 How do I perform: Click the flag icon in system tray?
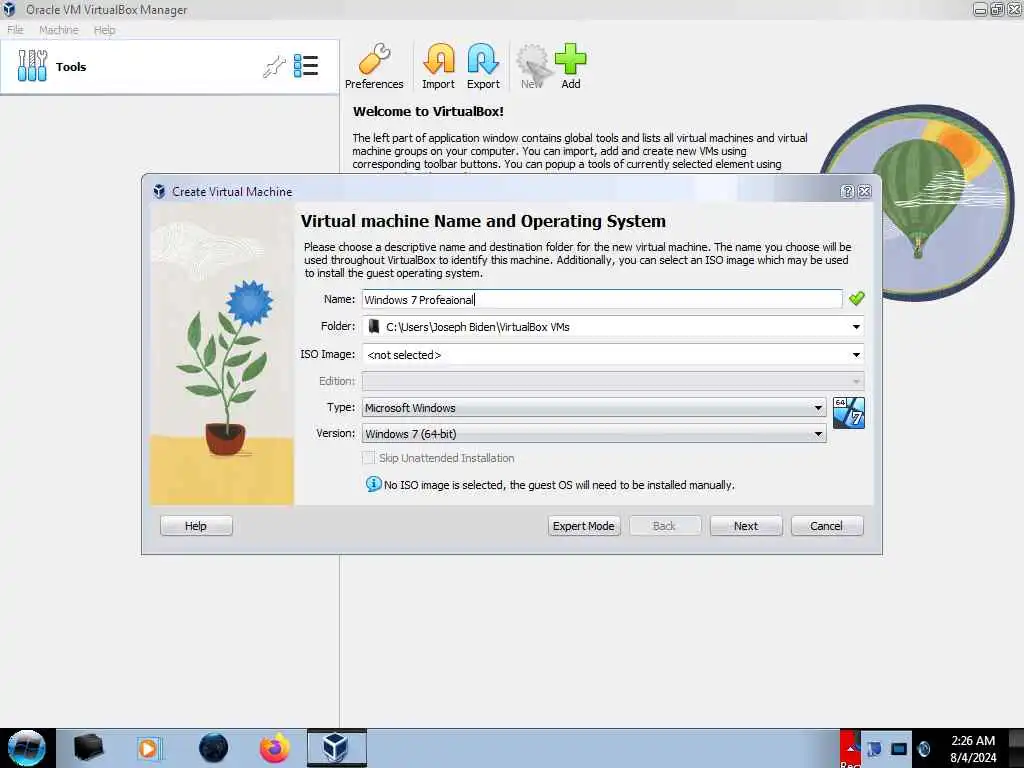[874, 748]
